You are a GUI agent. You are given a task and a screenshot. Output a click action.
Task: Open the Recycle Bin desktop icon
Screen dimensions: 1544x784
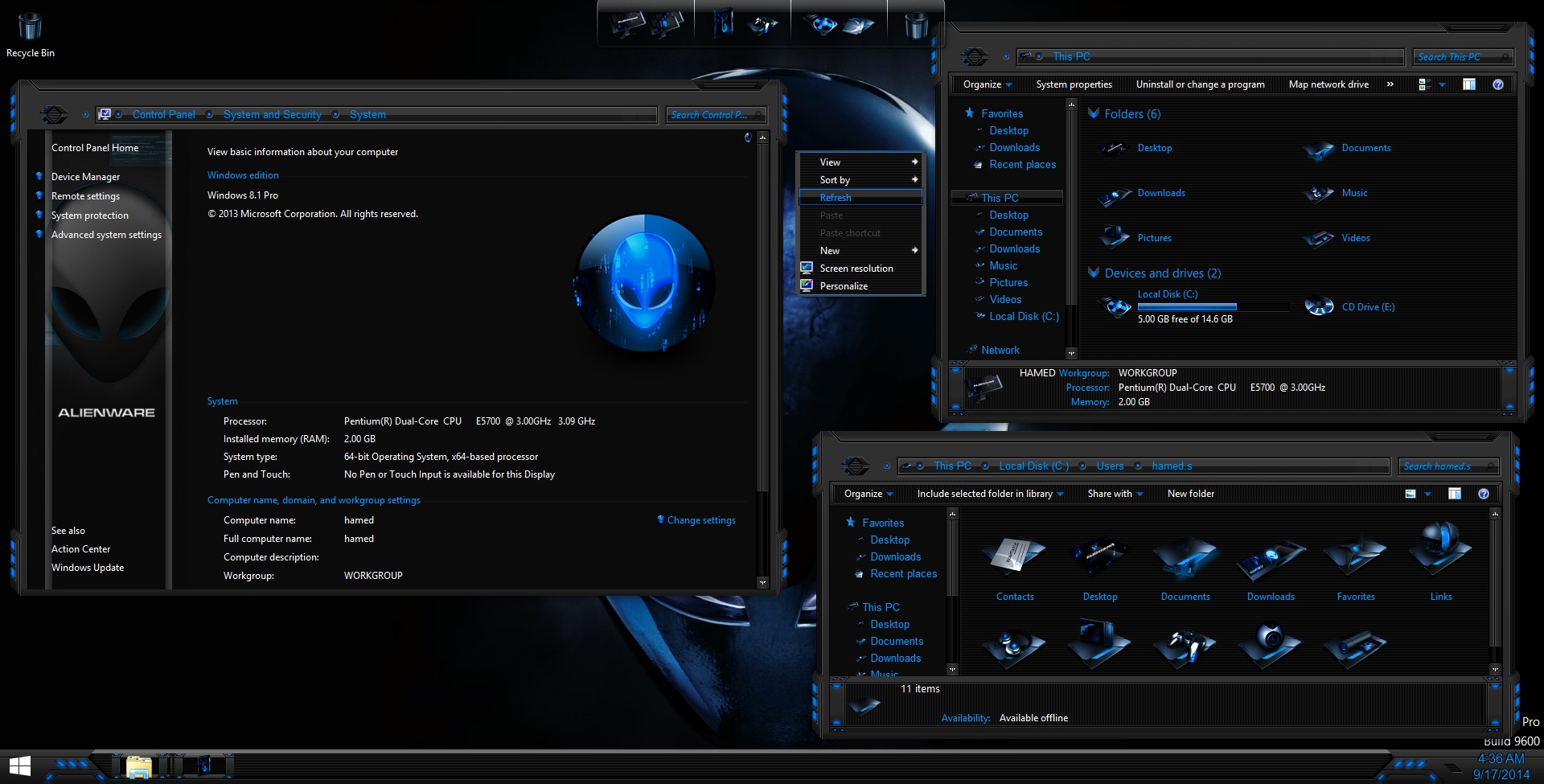tap(30, 28)
